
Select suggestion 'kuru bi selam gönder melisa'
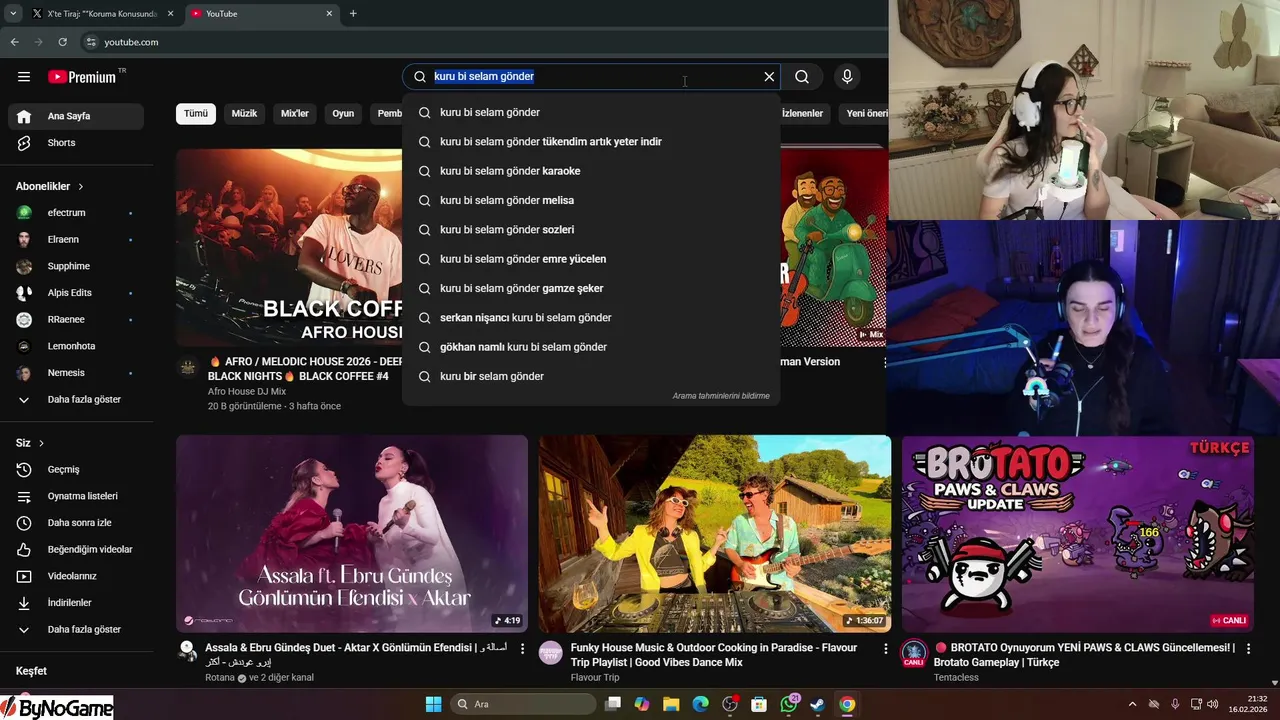click(591, 200)
